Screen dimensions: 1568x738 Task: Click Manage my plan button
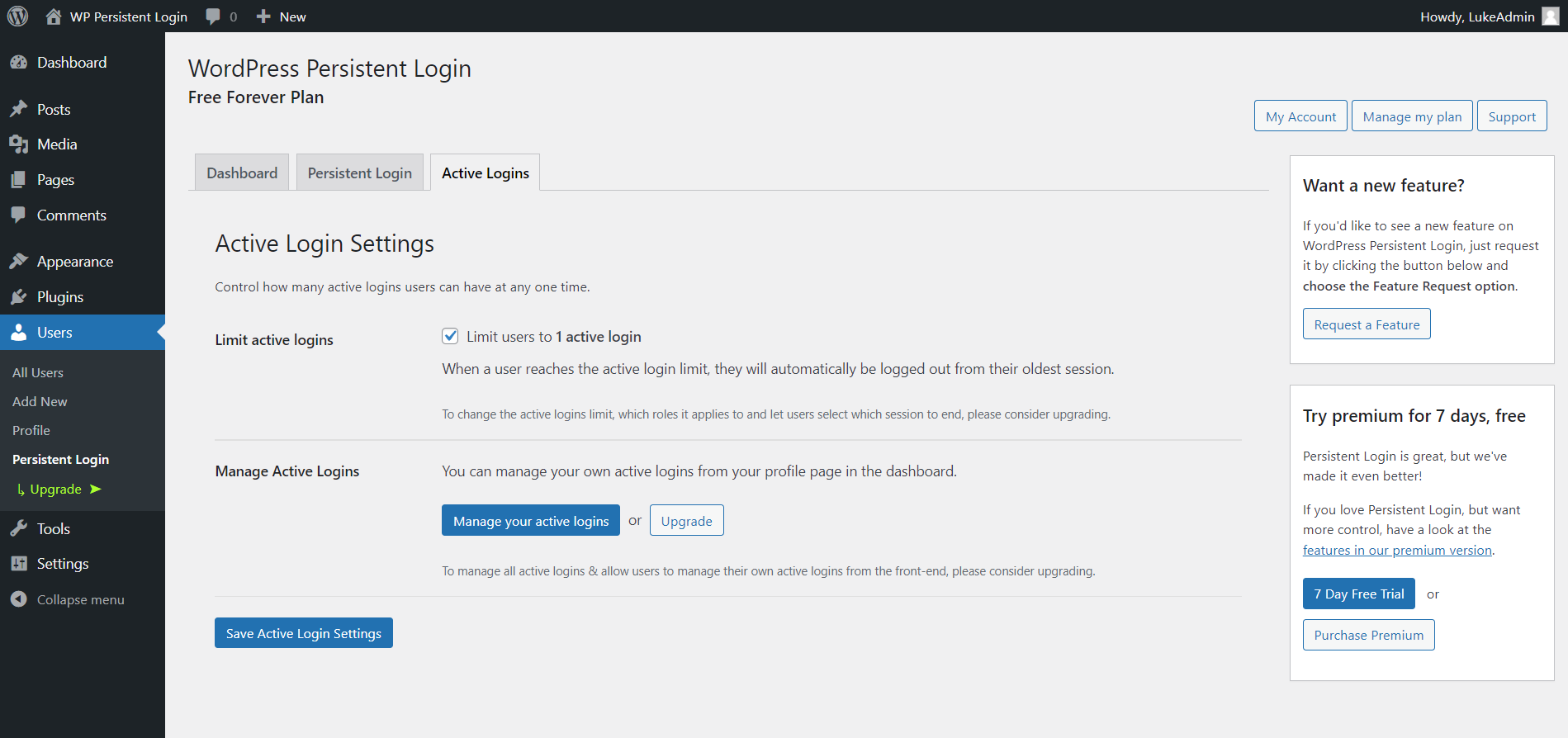(x=1412, y=116)
